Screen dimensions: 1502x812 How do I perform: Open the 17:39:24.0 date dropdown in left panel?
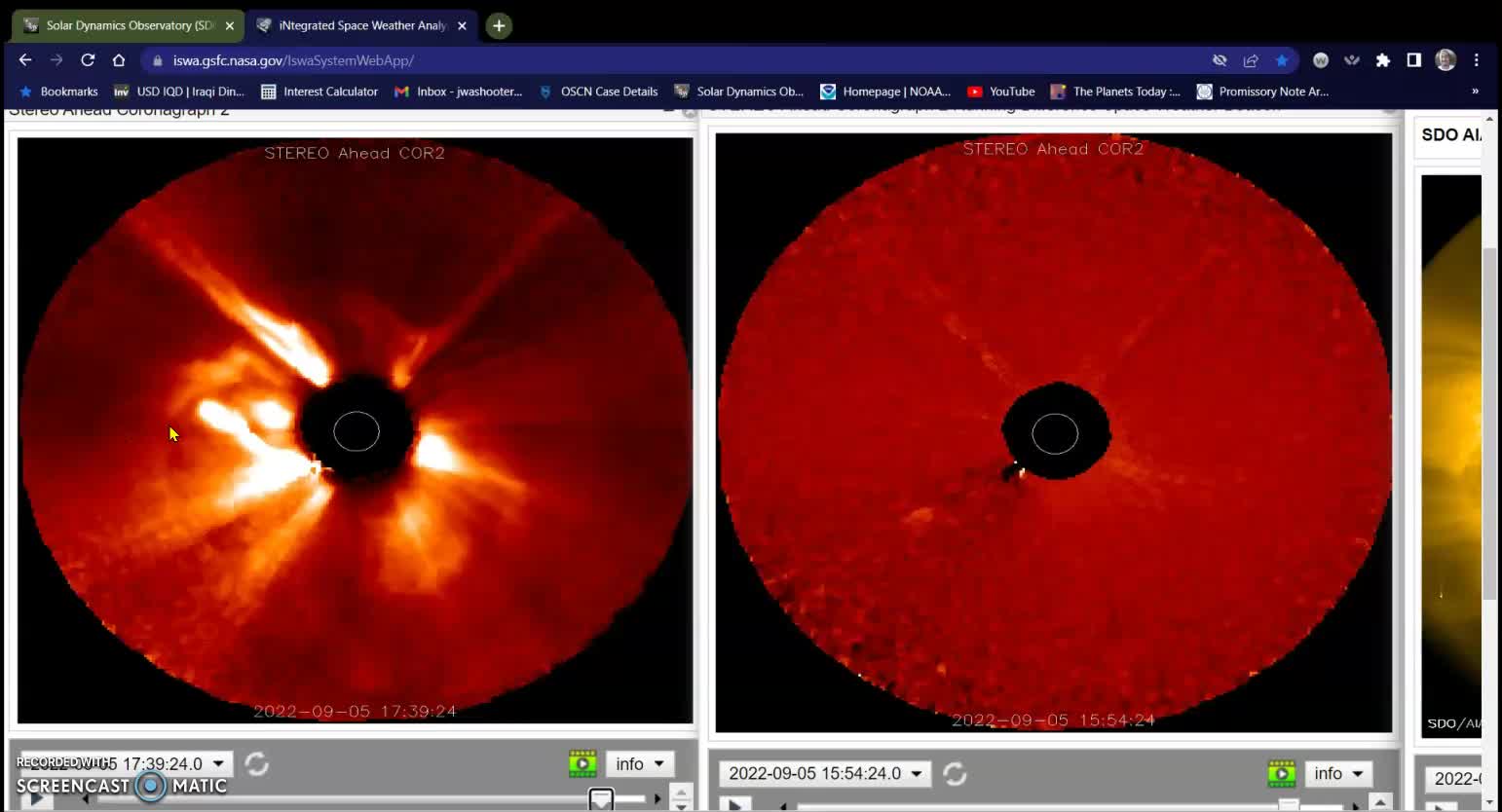coord(127,763)
